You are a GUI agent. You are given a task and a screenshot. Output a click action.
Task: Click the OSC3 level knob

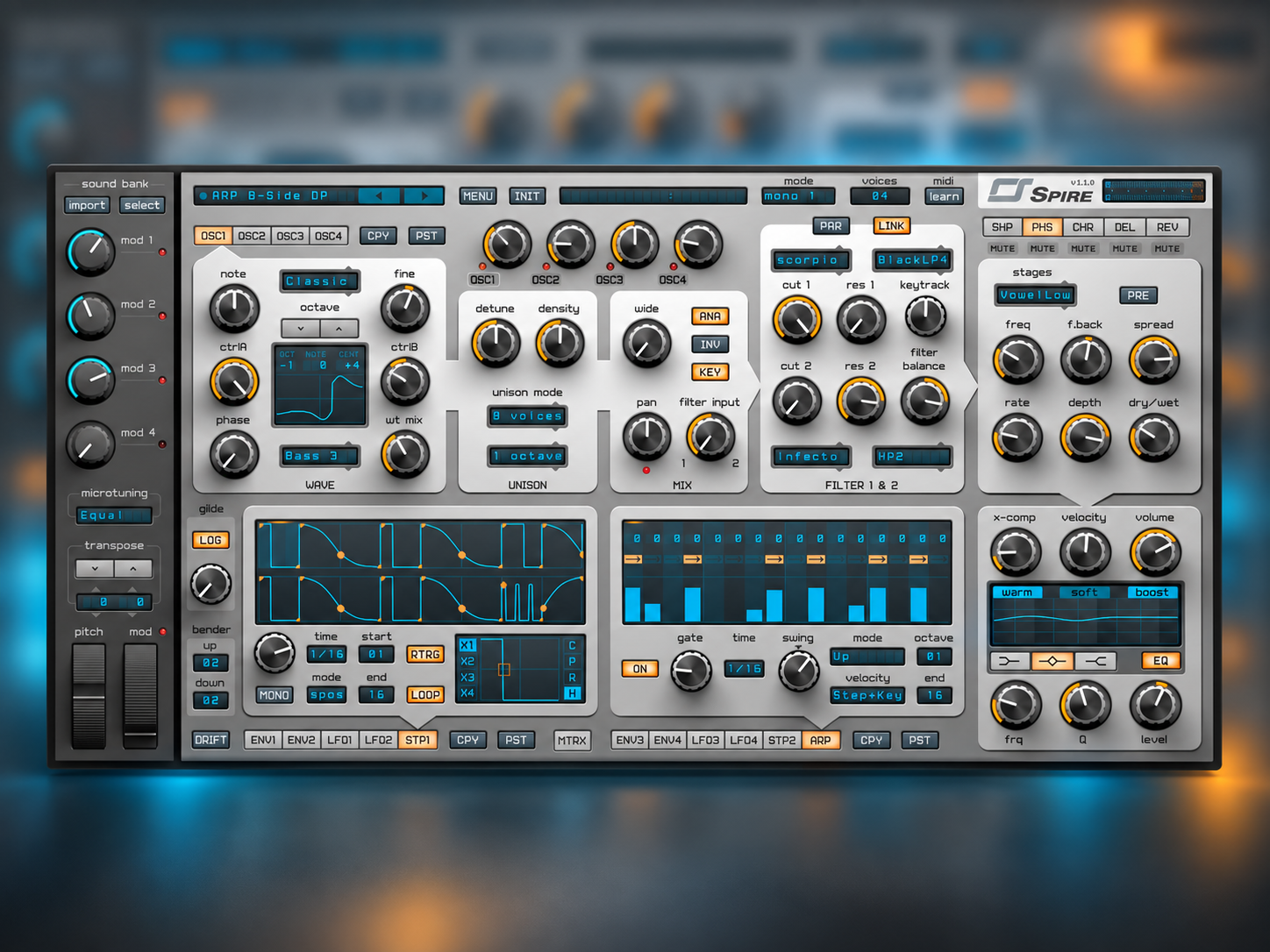point(634,245)
